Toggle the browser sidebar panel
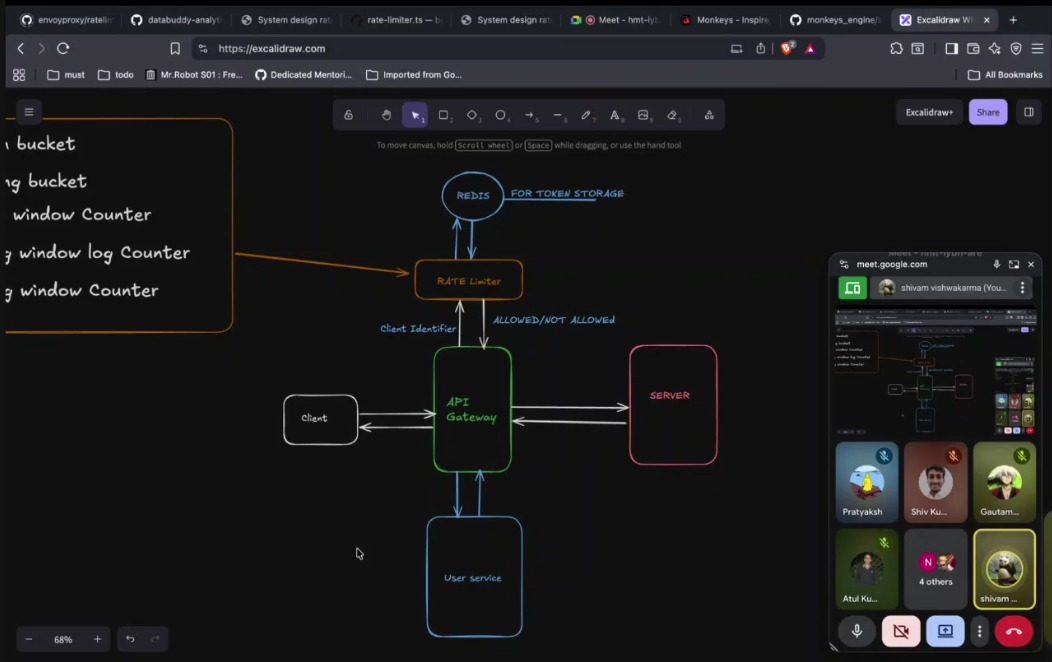This screenshot has width=1052, height=662. point(951,48)
